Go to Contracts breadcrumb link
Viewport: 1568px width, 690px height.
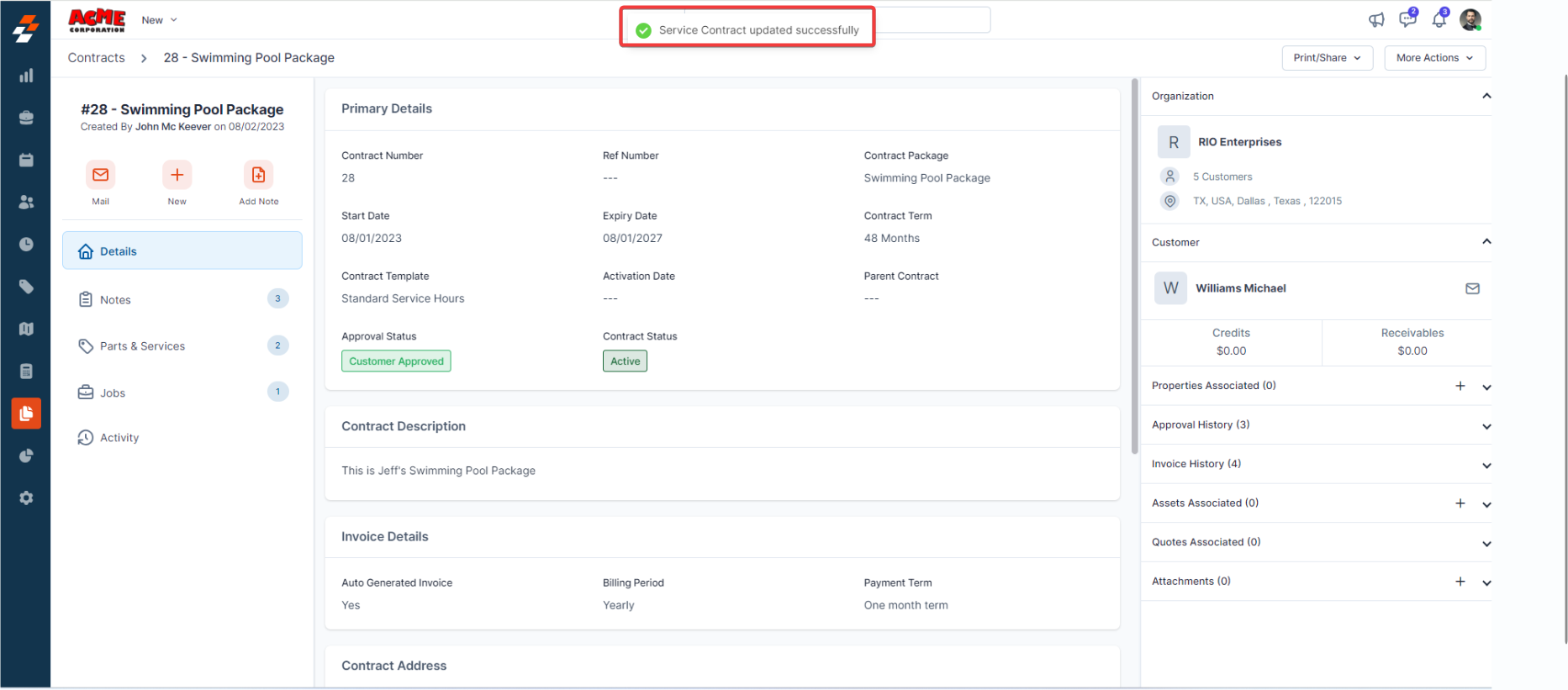pyautogui.click(x=96, y=58)
